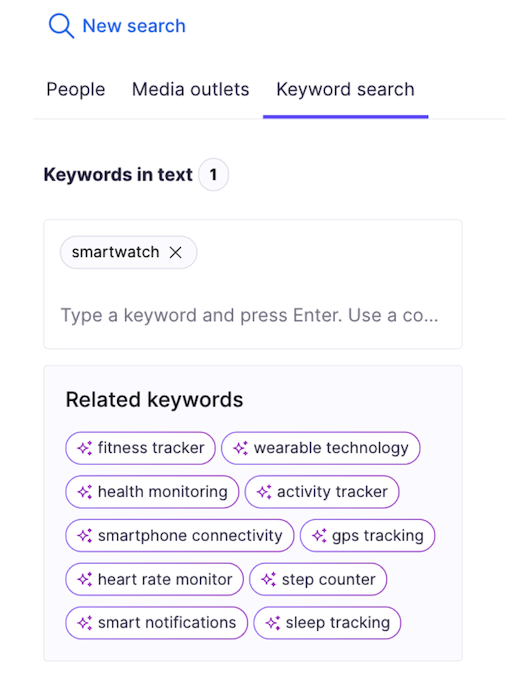Click sparkle icon on gps tracking chip
Image resolution: width=515 pixels, height=681 pixels.
[319, 536]
